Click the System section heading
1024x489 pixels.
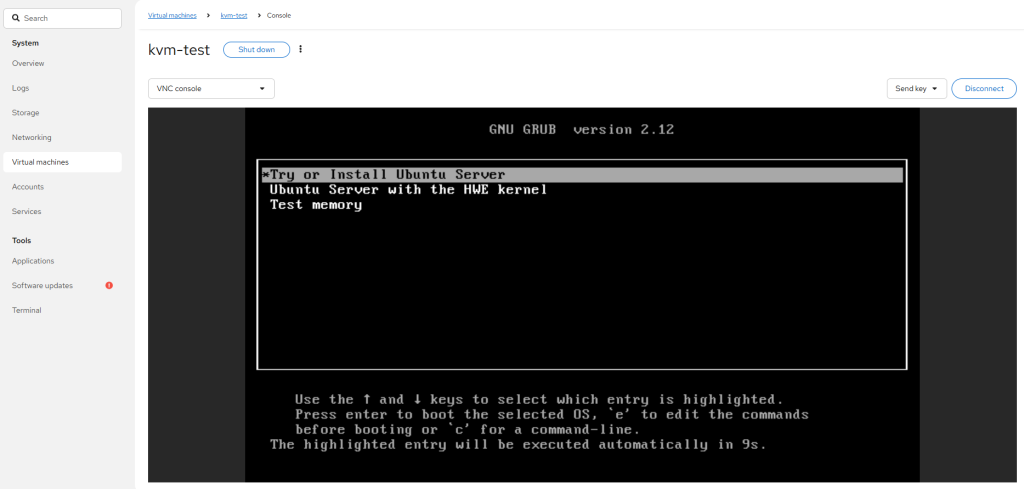tap(25, 43)
